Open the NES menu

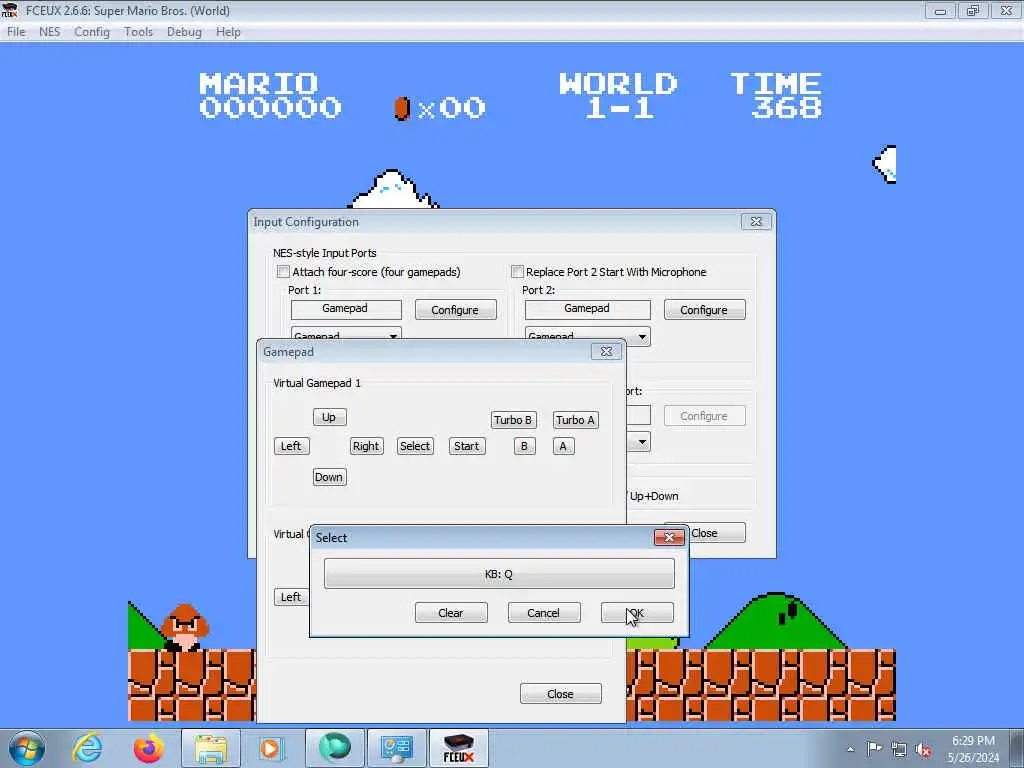point(50,32)
